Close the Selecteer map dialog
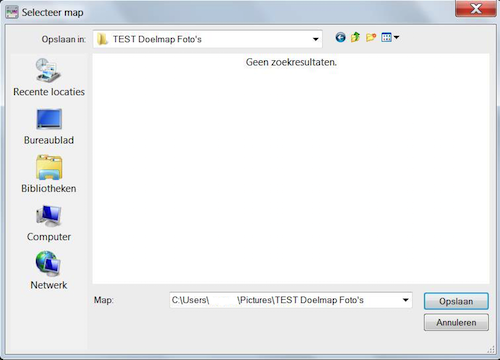Viewport: 500px width, 360px height. (476, 9)
